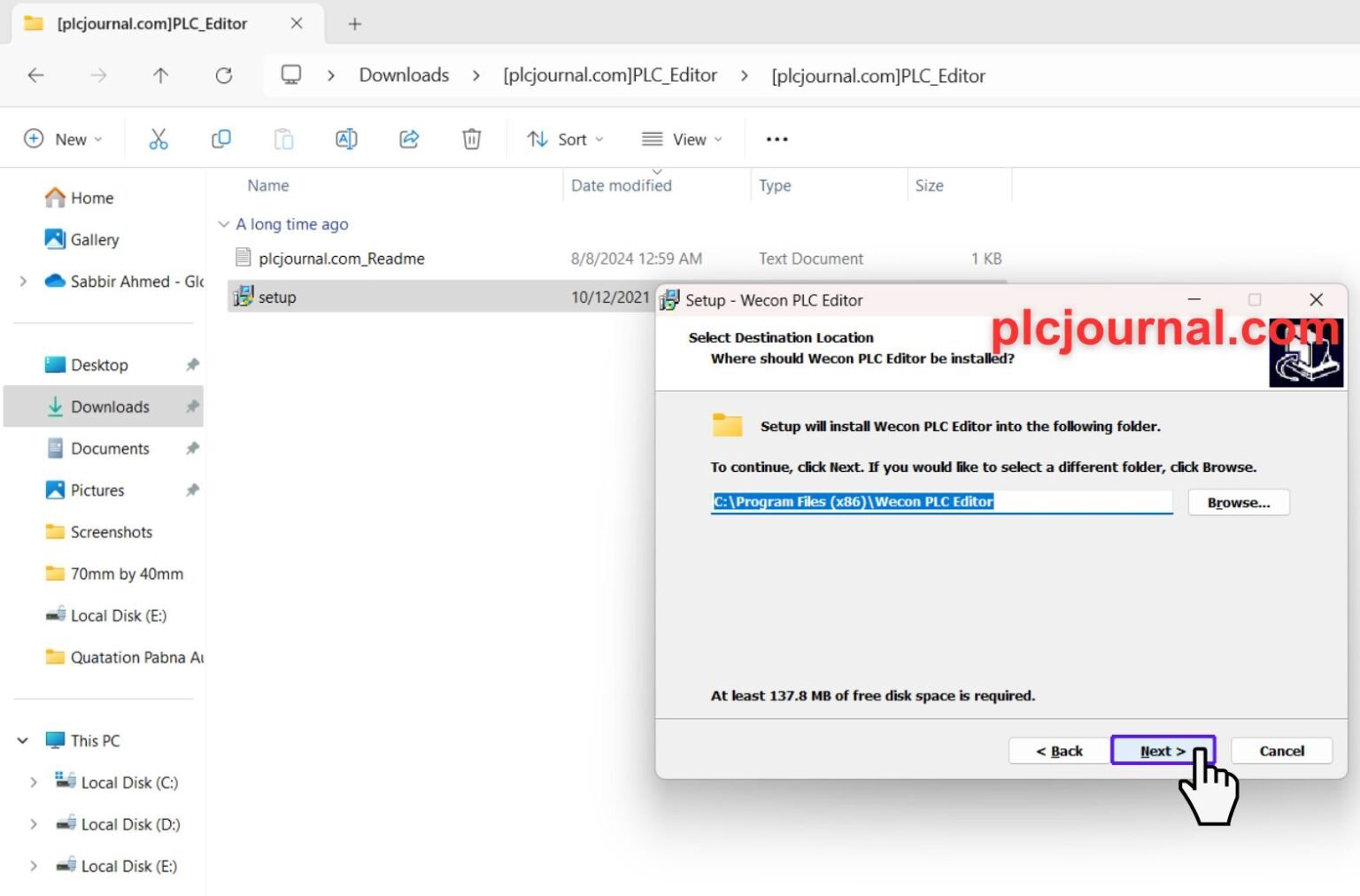The height and width of the screenshot is (896, 1360).
Task: Navigate up one folder level
Action: point(160,75)
